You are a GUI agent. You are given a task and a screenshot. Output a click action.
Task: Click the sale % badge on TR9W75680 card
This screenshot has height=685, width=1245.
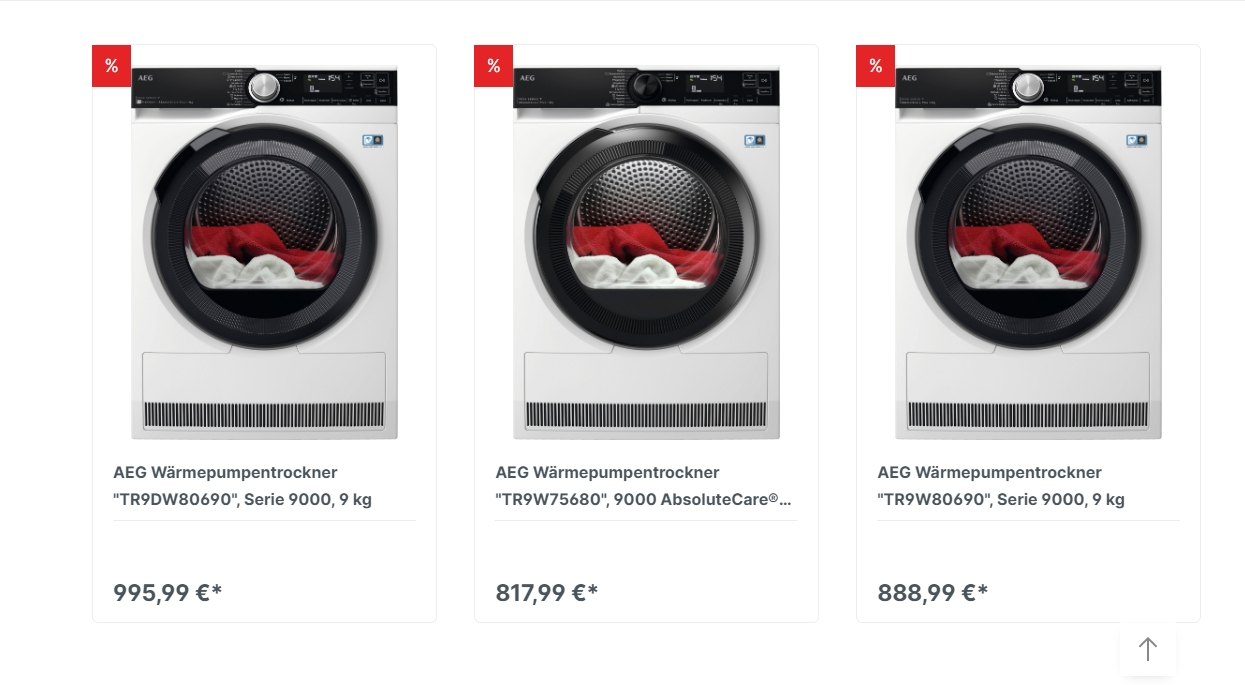493,66
